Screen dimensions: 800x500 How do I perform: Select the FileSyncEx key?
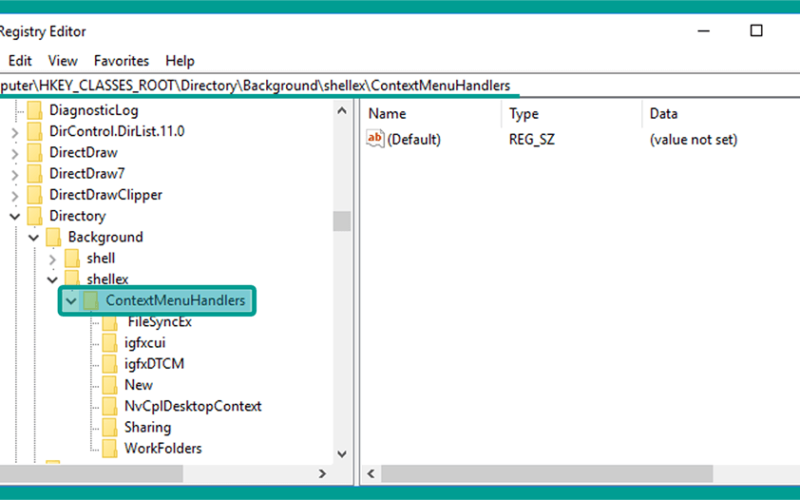[160, 322]
